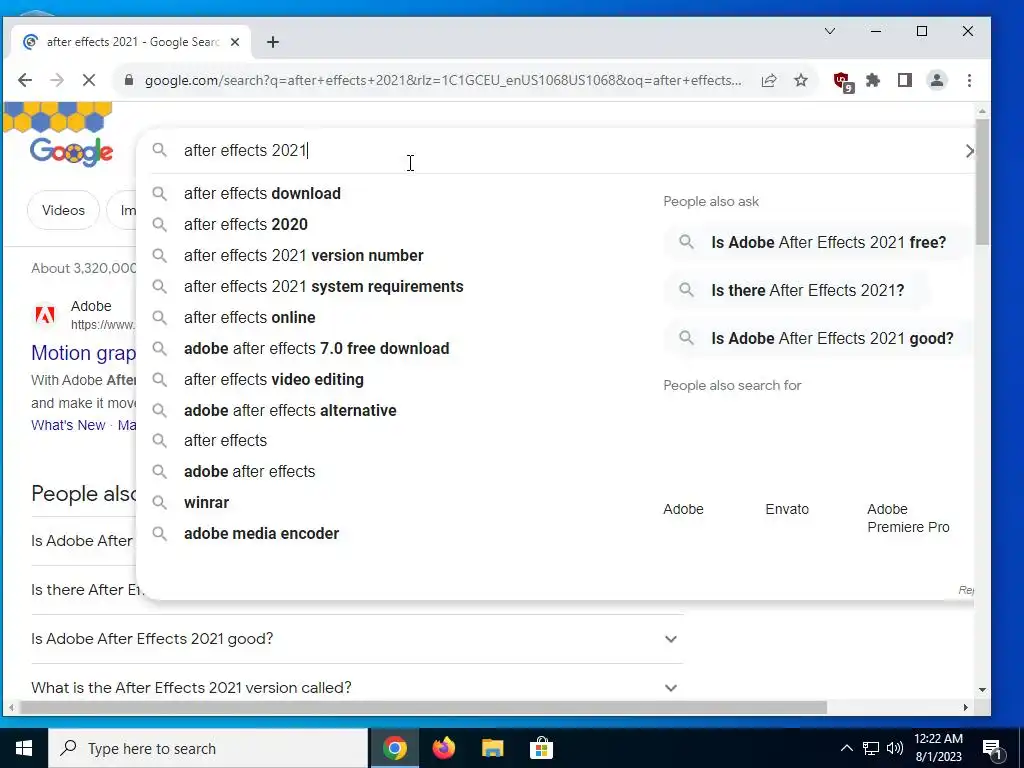
Task: Go back using the browser back arrow
Action: pos(25,80)
